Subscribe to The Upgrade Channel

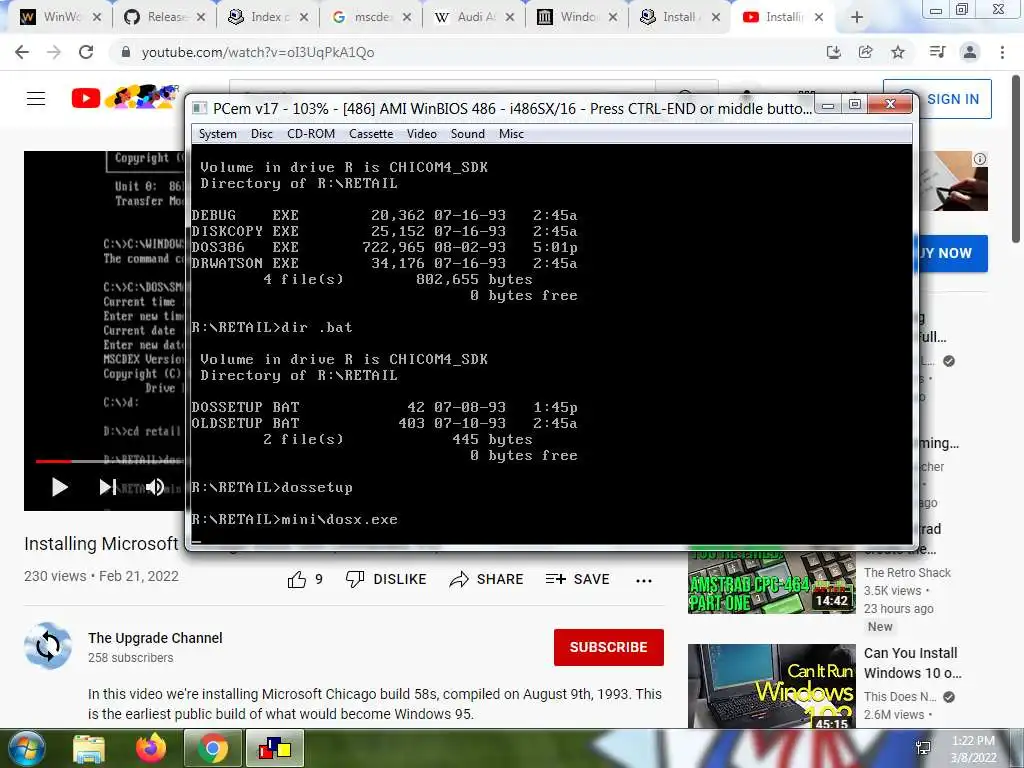coord(609,647)
